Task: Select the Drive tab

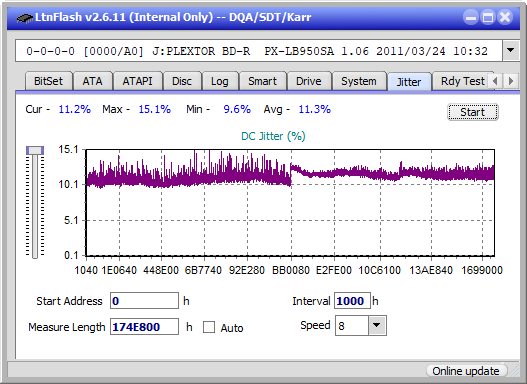Action: 309,81
